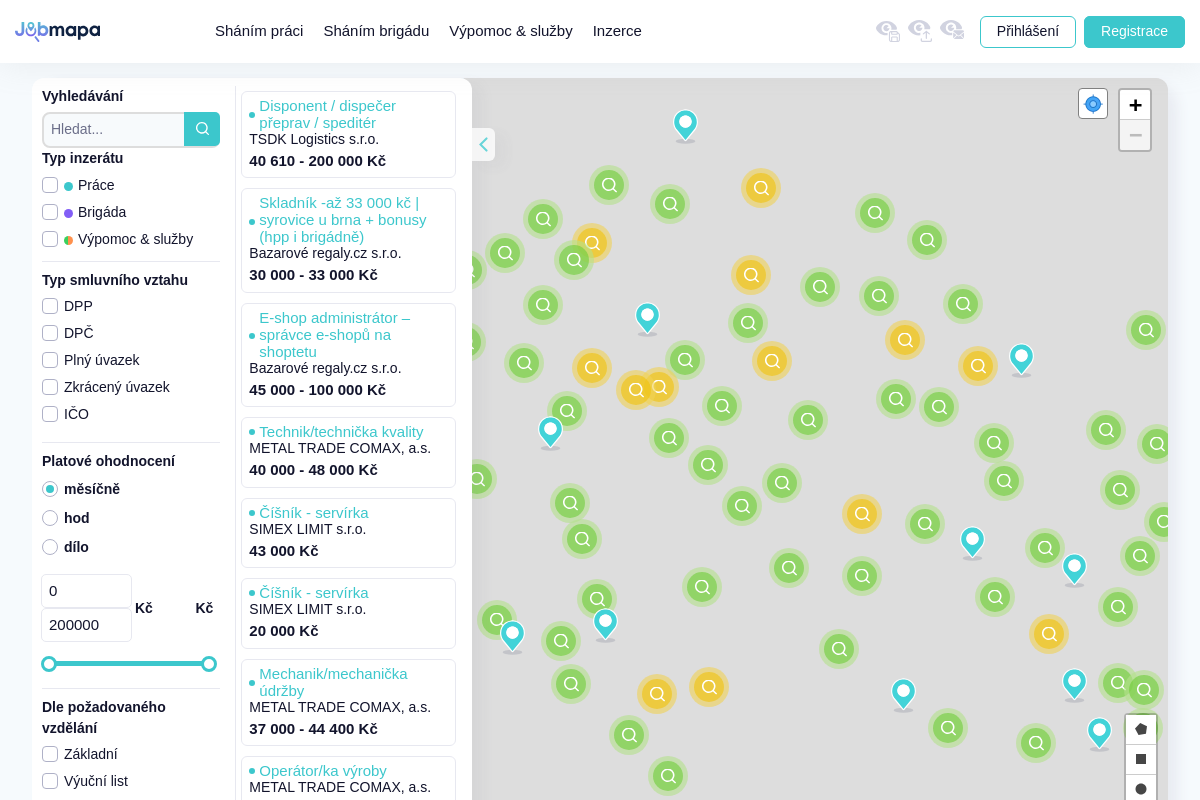This screenshot has width=1200, height=800.
Task: Enable the Práce ad type checkbox
Action: click(50, 185)
